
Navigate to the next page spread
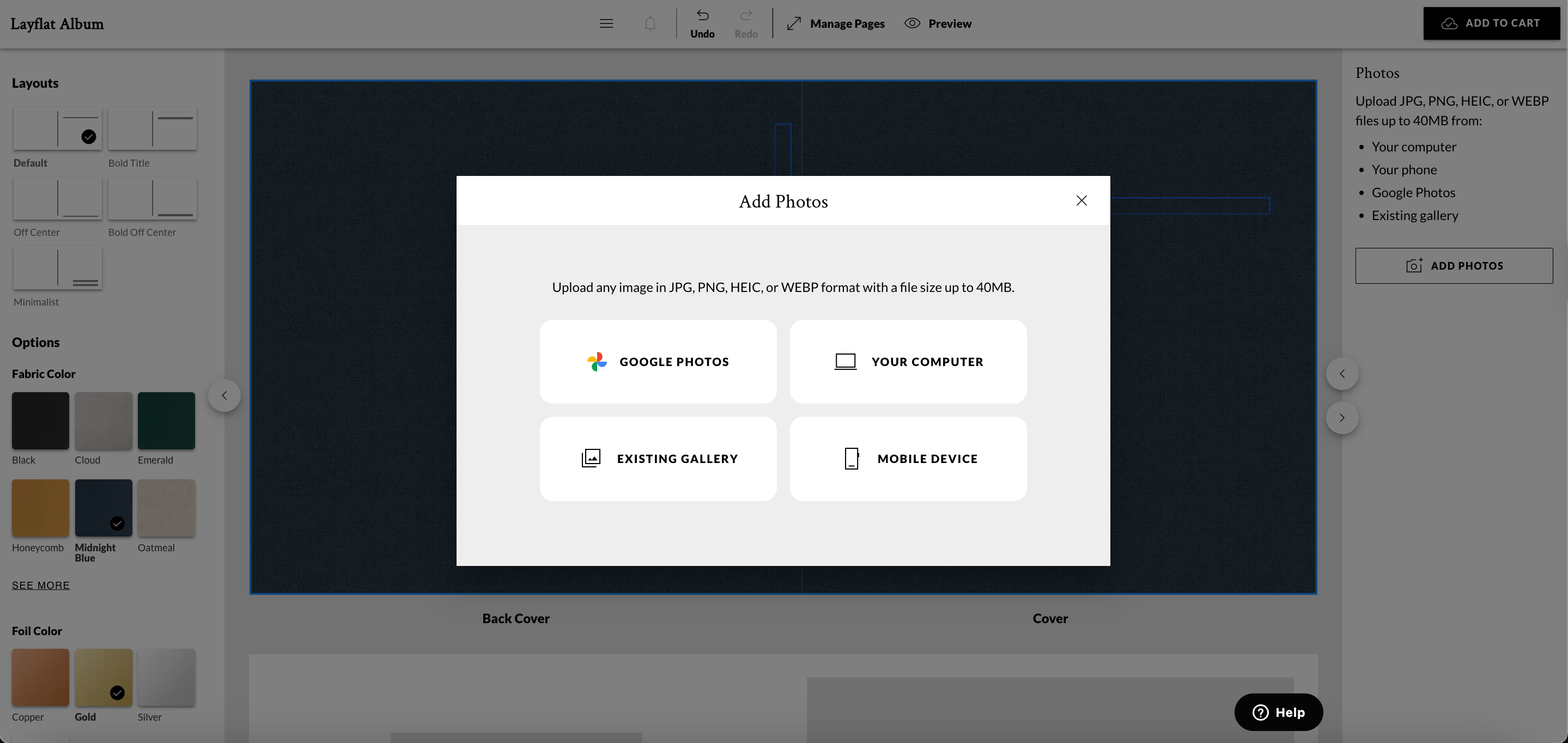pyautogui.click(x=1342, y=417)
